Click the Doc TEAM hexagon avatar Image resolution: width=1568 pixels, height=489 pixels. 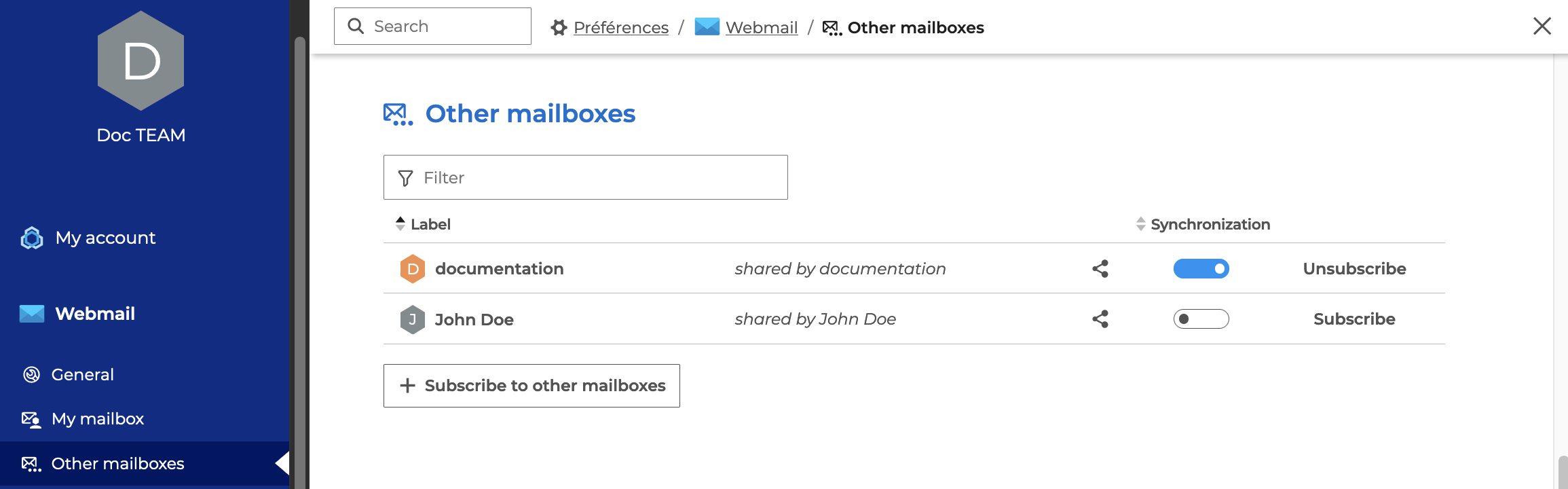coord(141,61)
